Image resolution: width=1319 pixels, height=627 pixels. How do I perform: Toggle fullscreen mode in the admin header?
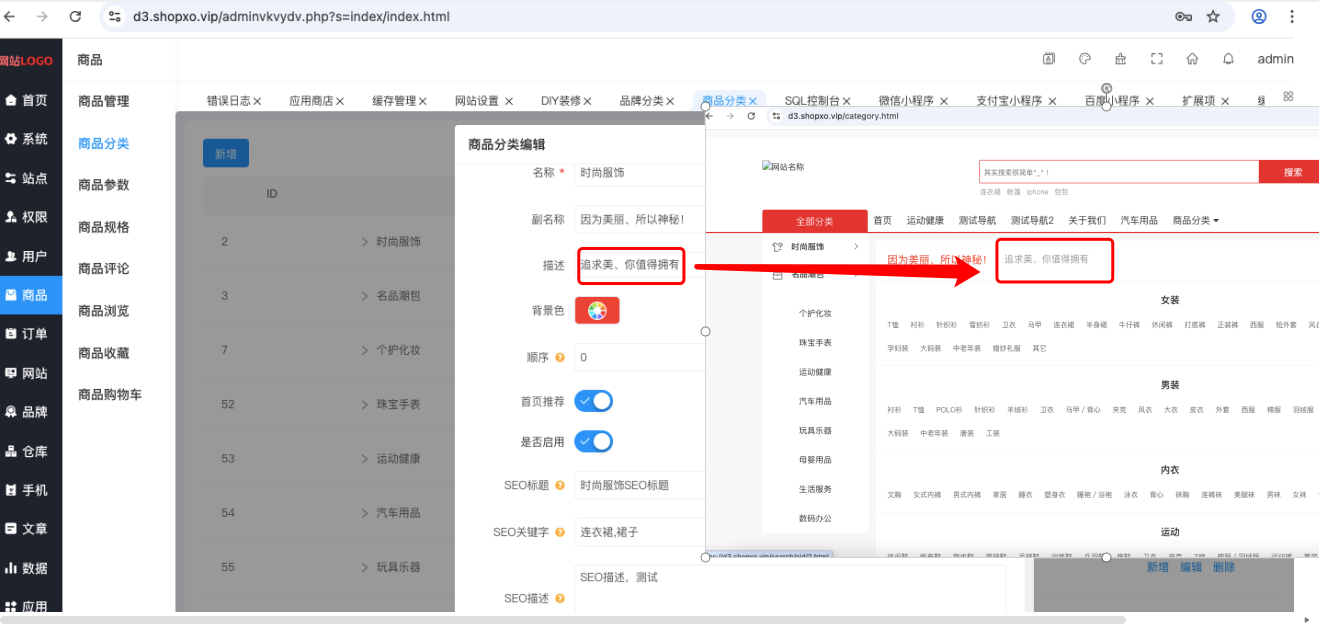click(1157, 59)
